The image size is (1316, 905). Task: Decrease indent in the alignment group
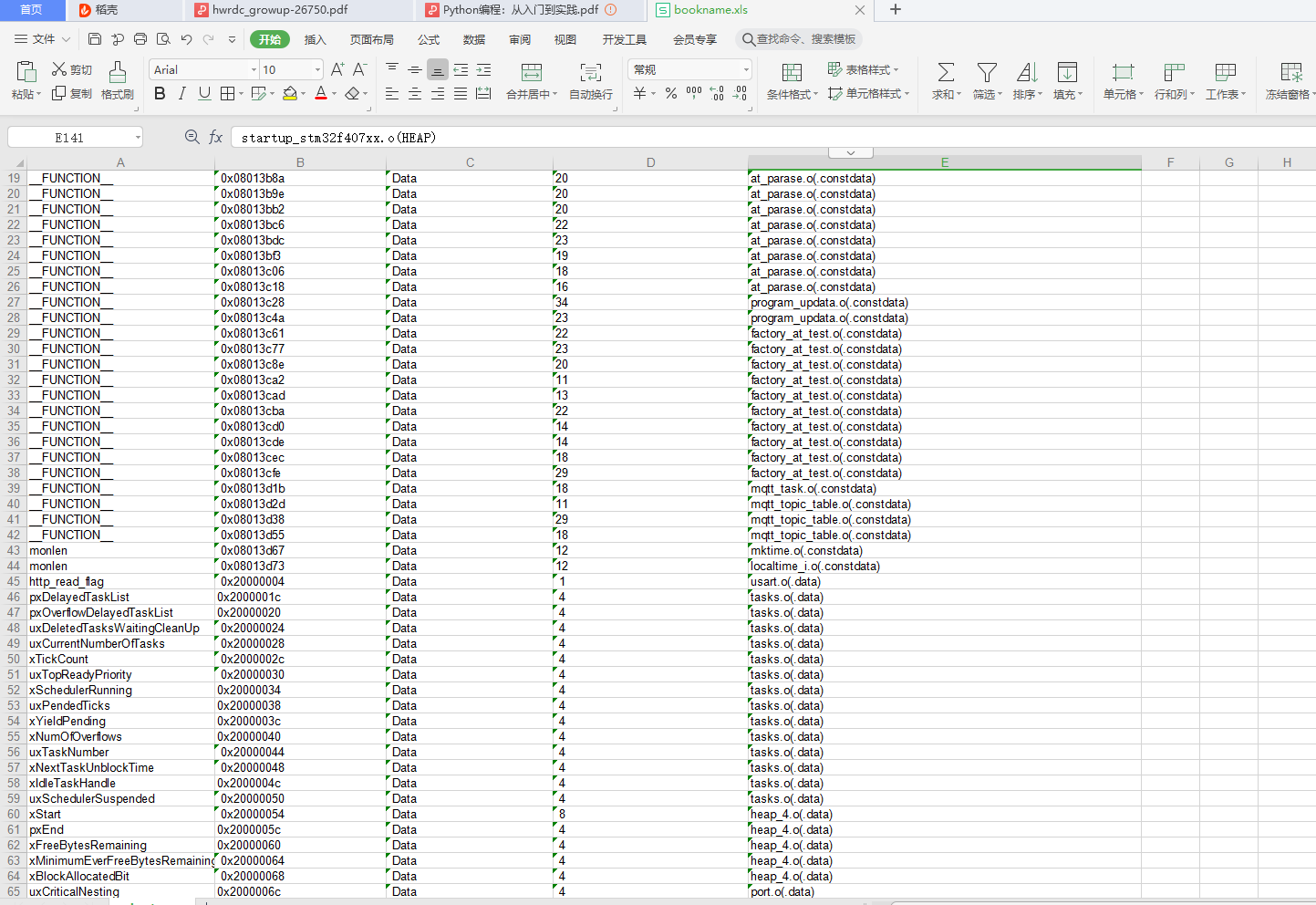click(x=461, y=69)
